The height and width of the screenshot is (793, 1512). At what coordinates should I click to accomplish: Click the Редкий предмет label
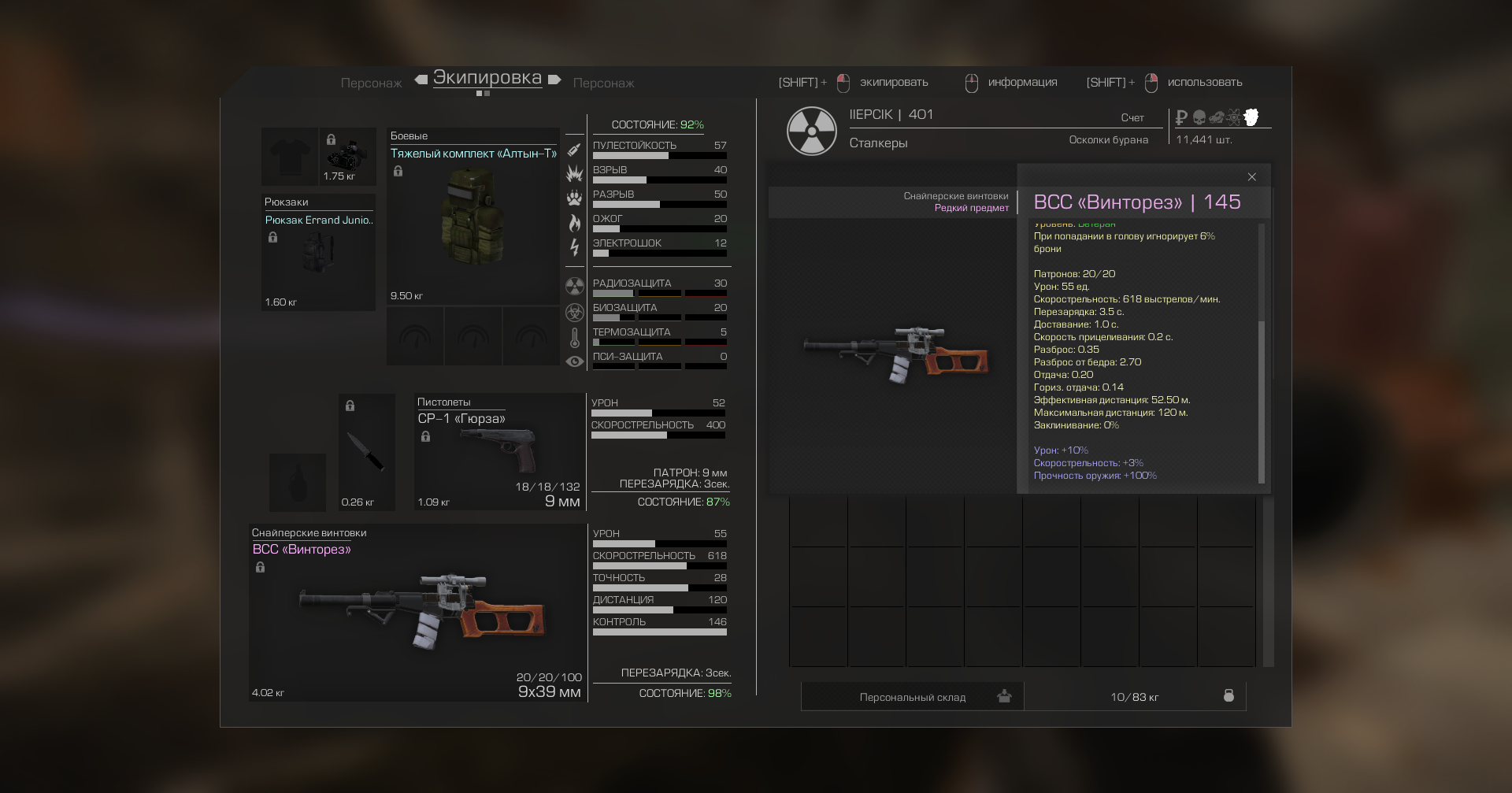tap(971, 208)
